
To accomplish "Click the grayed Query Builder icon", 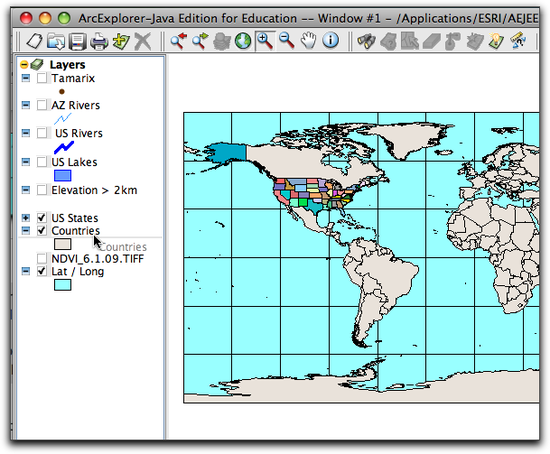I will [388, 41].
